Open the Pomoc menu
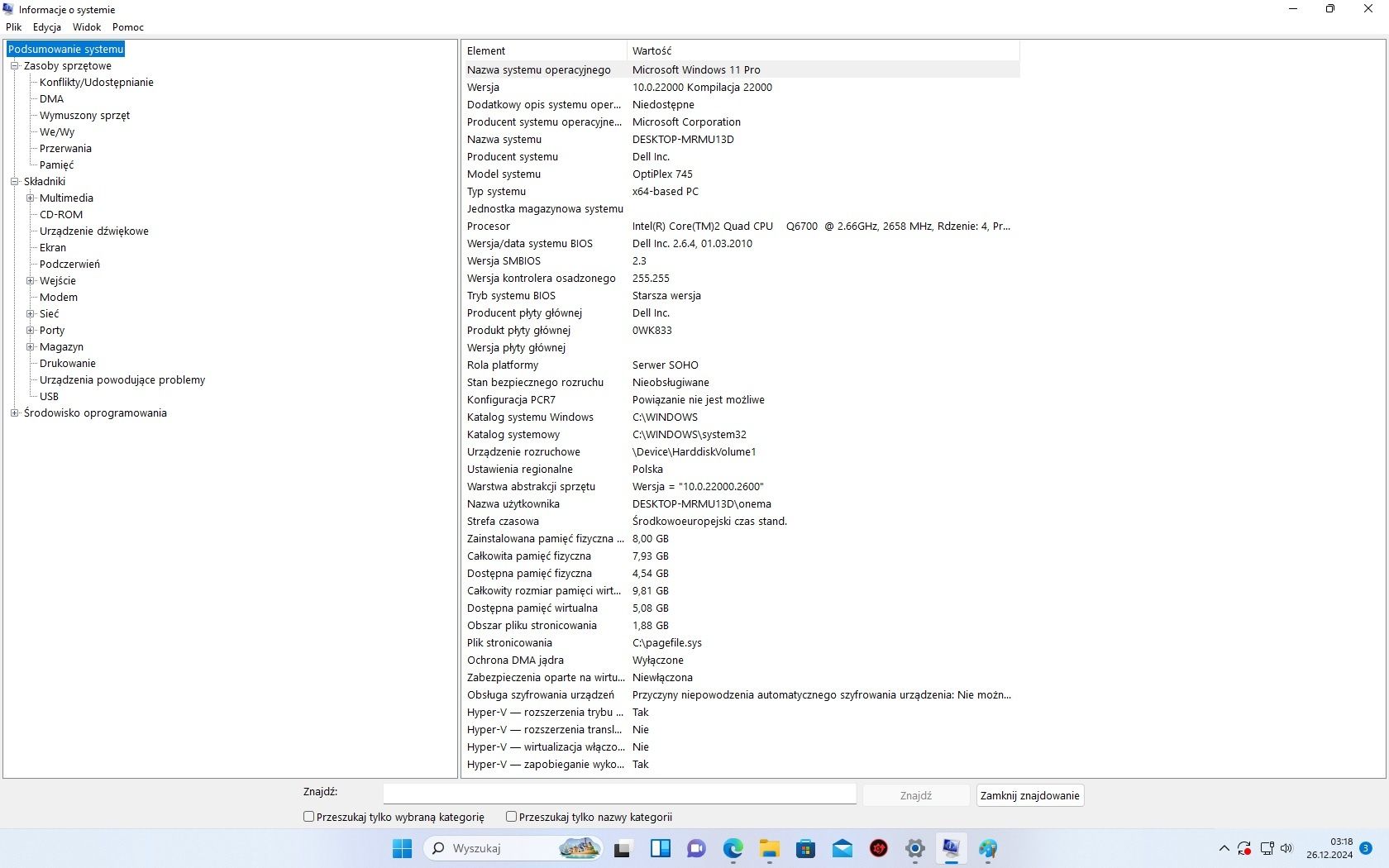The height and width of the screenshot is (868, 1389). coord(128,27)
